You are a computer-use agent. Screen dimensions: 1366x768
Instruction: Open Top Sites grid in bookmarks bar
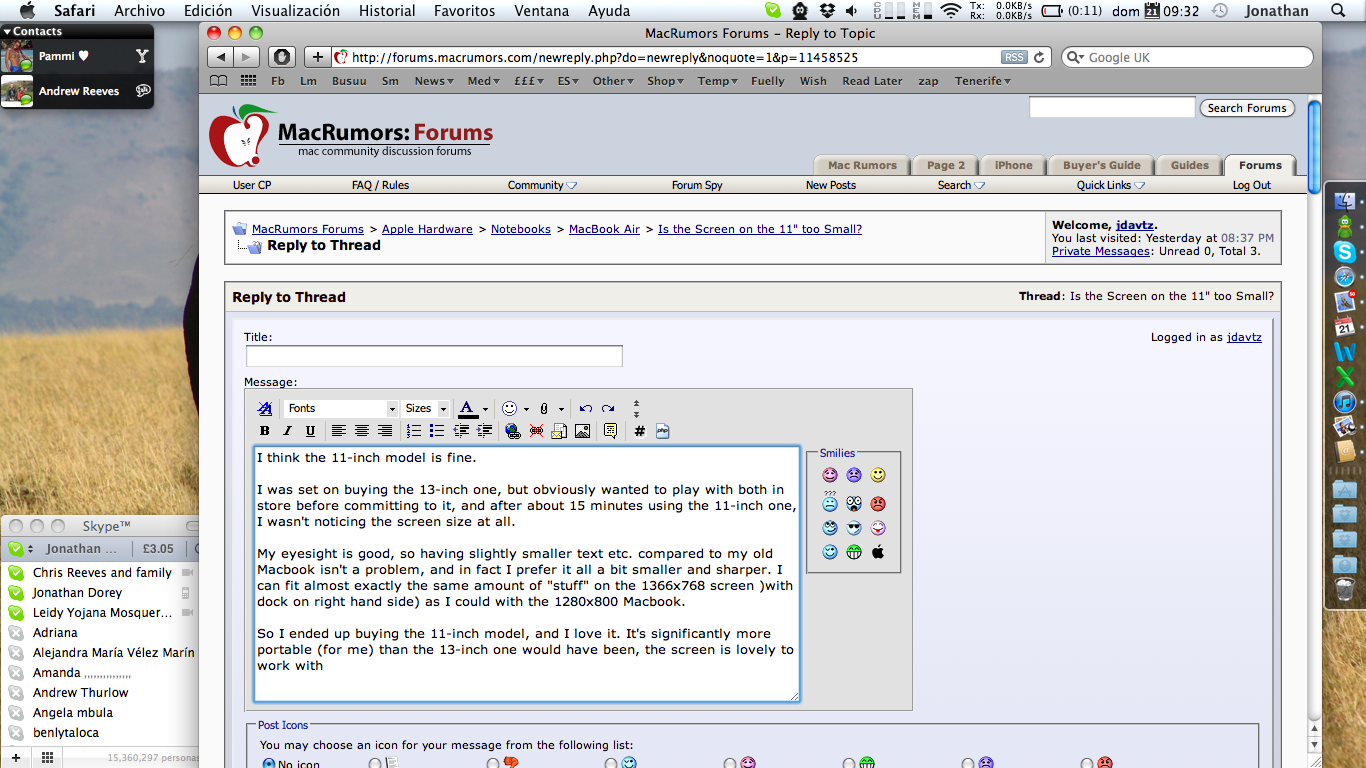pos(248,81)
